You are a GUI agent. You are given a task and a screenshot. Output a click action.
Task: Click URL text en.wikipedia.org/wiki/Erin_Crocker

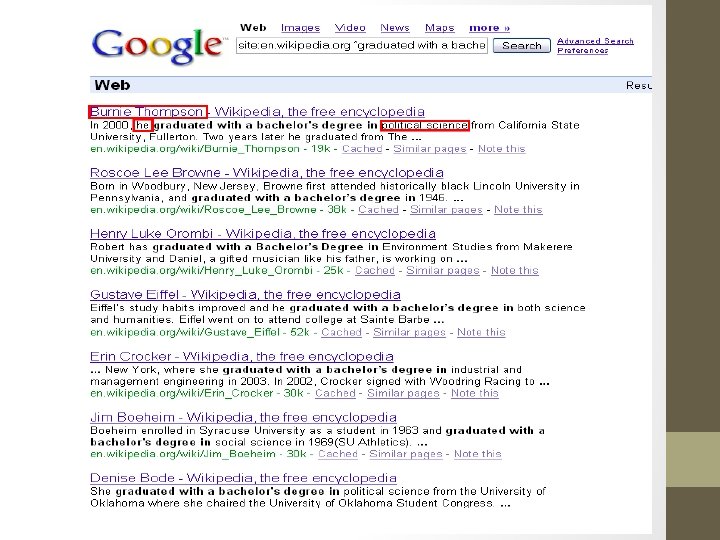pyautogui.click(x=181, y=394)
